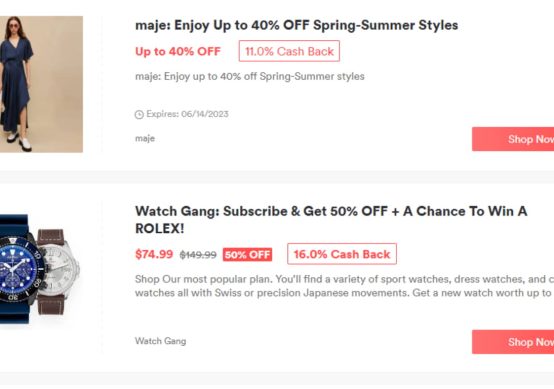Select the 11.0% Cash Back badge
The image size is (554, 389).
[289, 51]
